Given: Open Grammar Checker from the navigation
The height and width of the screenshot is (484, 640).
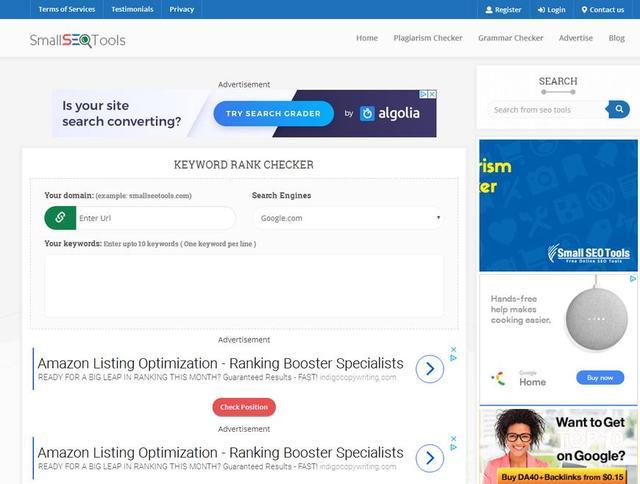Looking at the screenshot, I should tap(511, 38).
